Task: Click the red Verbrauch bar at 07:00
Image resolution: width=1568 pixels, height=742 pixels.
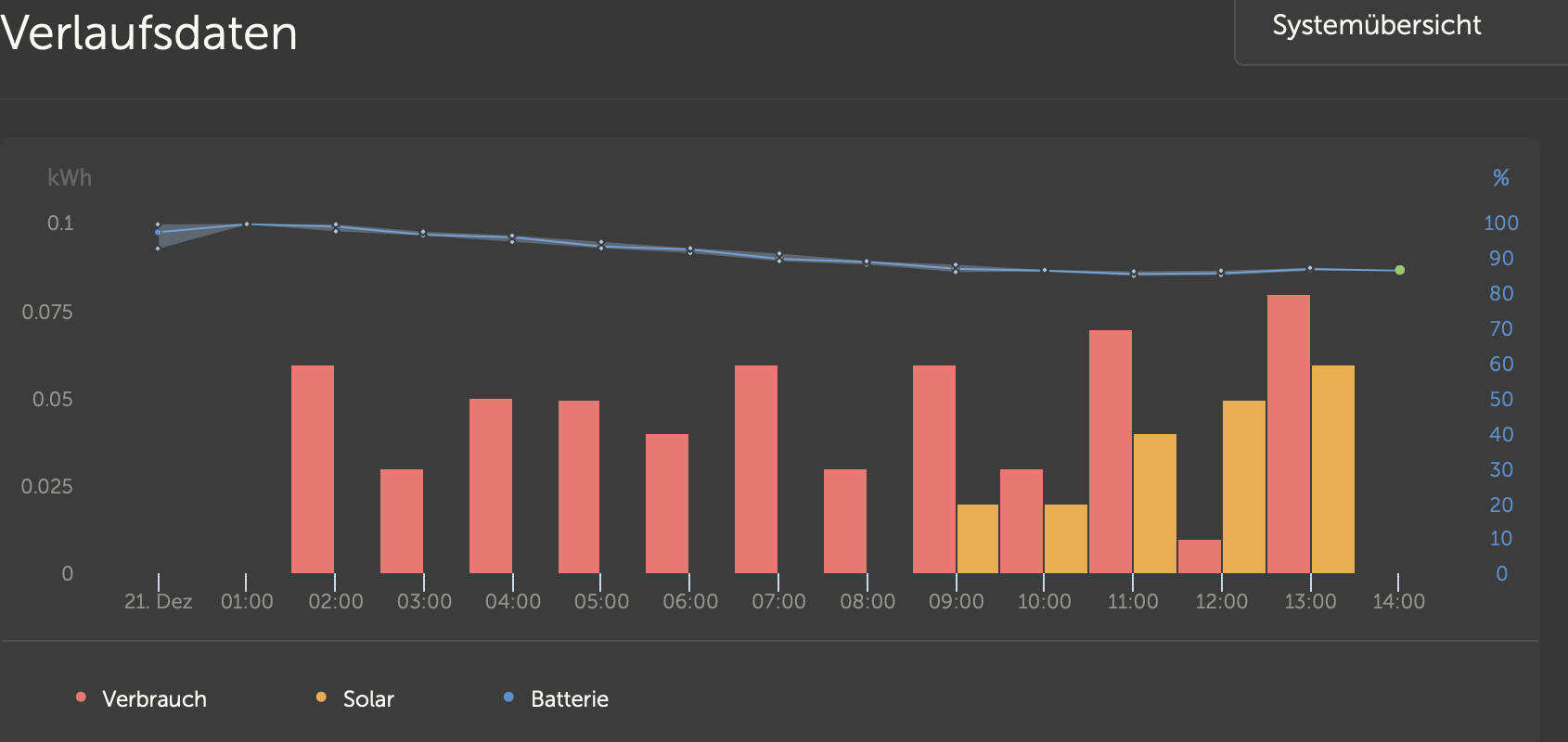Action: tap(755, 469)
